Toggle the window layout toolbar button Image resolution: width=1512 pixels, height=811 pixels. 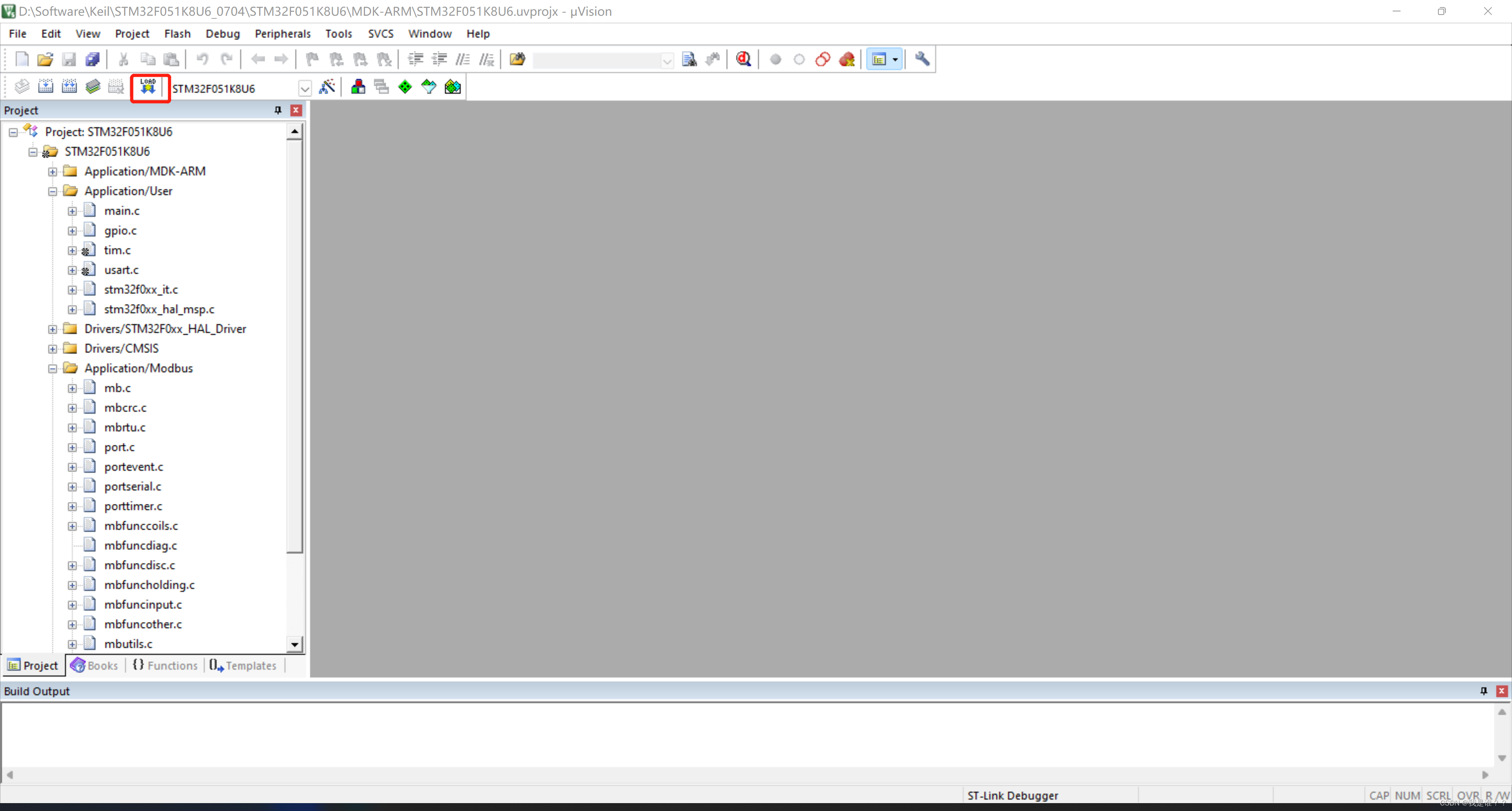(x=879, y=59)
